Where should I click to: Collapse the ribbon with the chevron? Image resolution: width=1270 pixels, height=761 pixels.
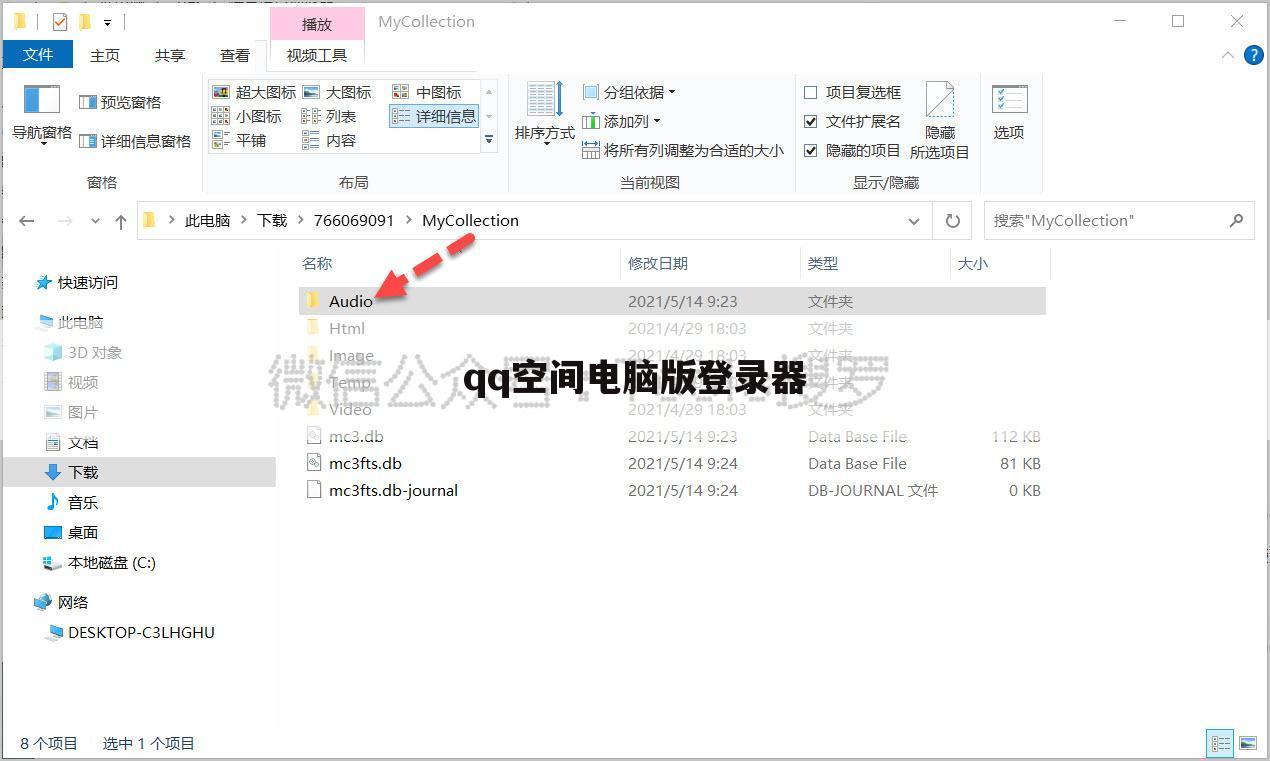1228,56
